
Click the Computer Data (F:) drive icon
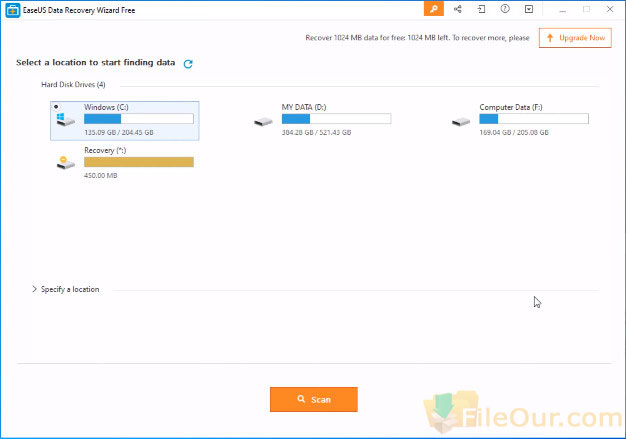pos(461,122)
